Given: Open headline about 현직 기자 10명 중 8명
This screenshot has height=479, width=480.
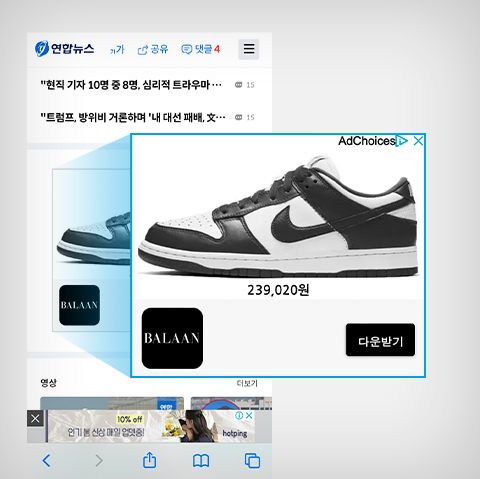Looking at the screenshot, I should (x=131, y=85).
